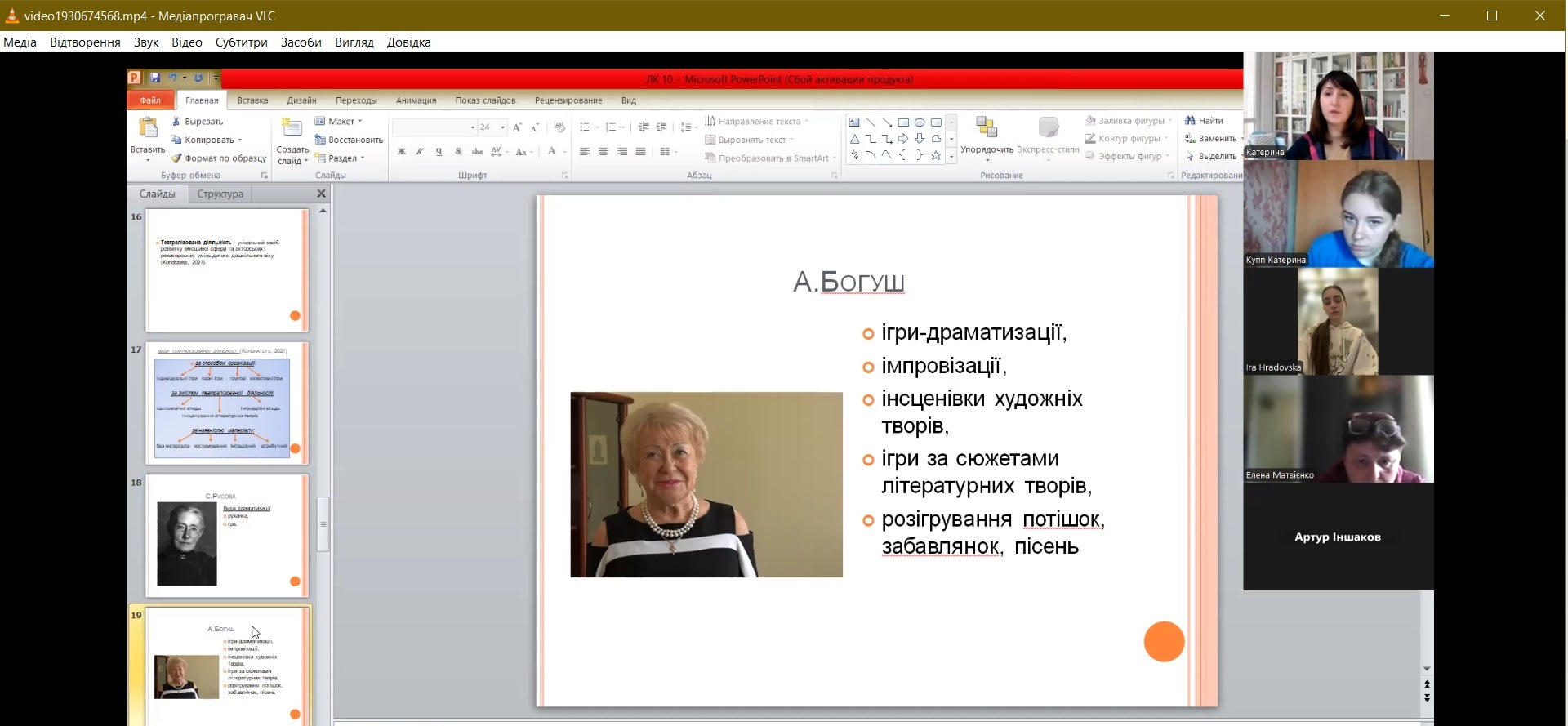This screenshot has height=726, width=1568.
Task: Click the slide panel vertical scrollbar handle
Action: coord(323,523)
